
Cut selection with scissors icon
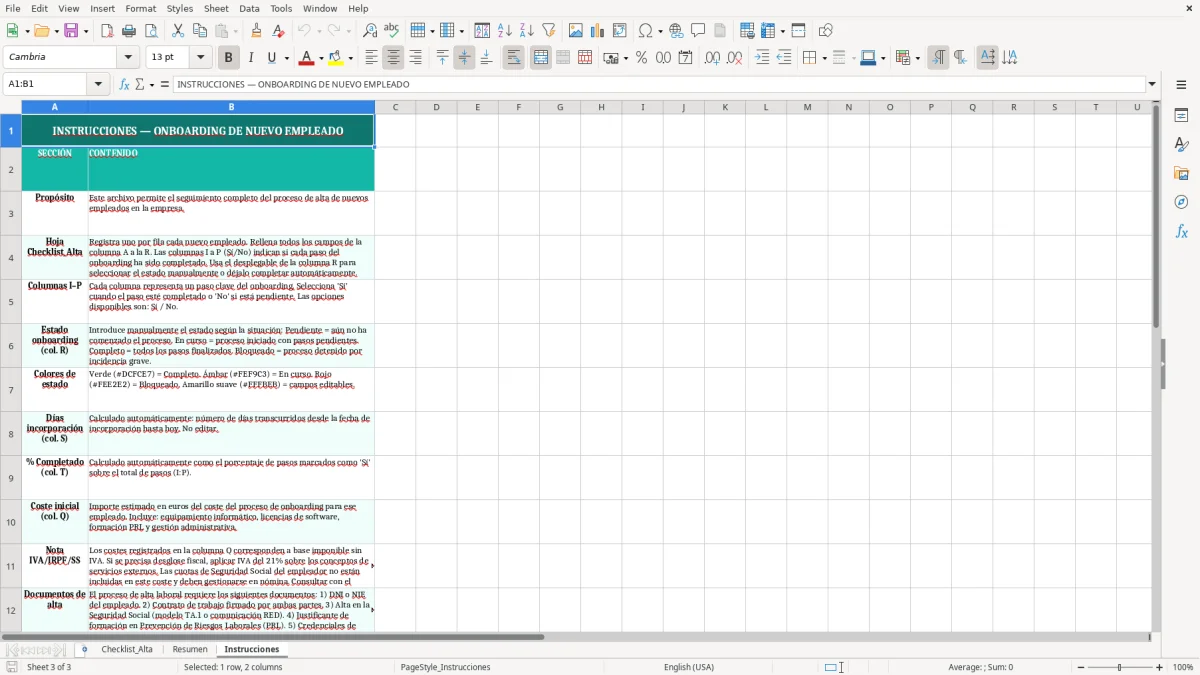click(178, 31)
